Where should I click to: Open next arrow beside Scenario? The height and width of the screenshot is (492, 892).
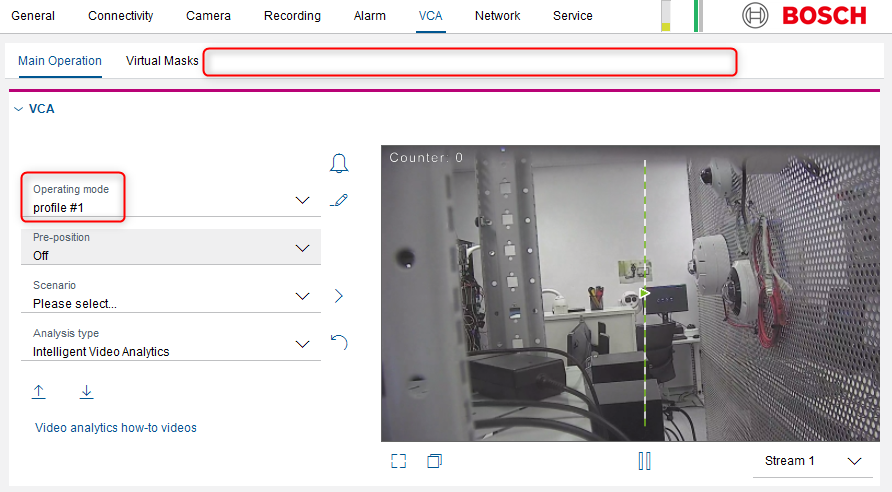click(x=338, y=296)
